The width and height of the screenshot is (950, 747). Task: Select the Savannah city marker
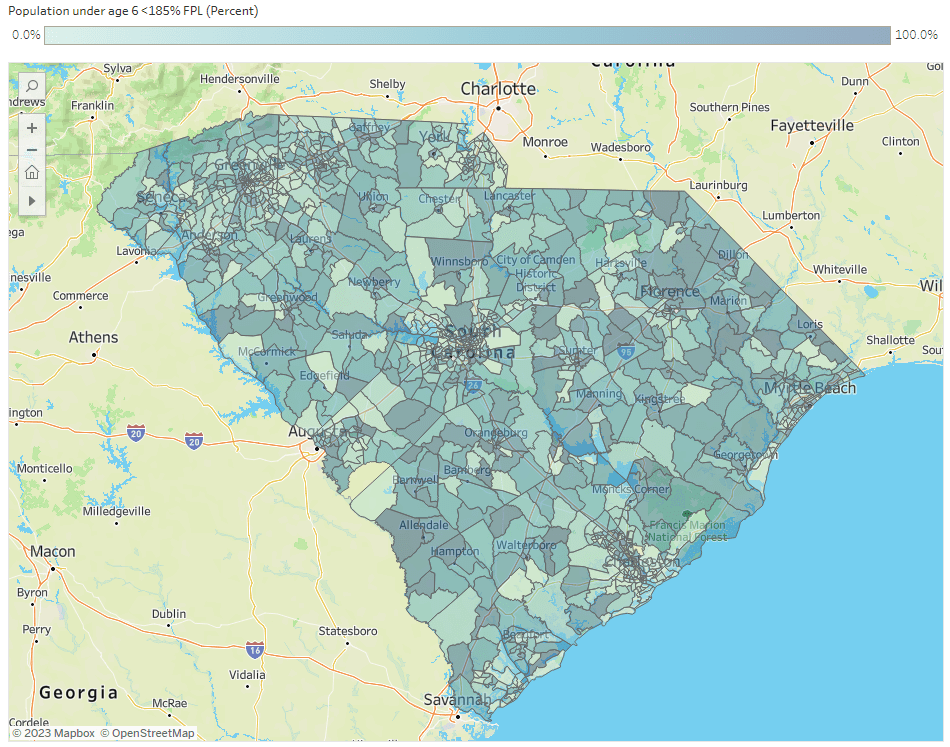455,716
